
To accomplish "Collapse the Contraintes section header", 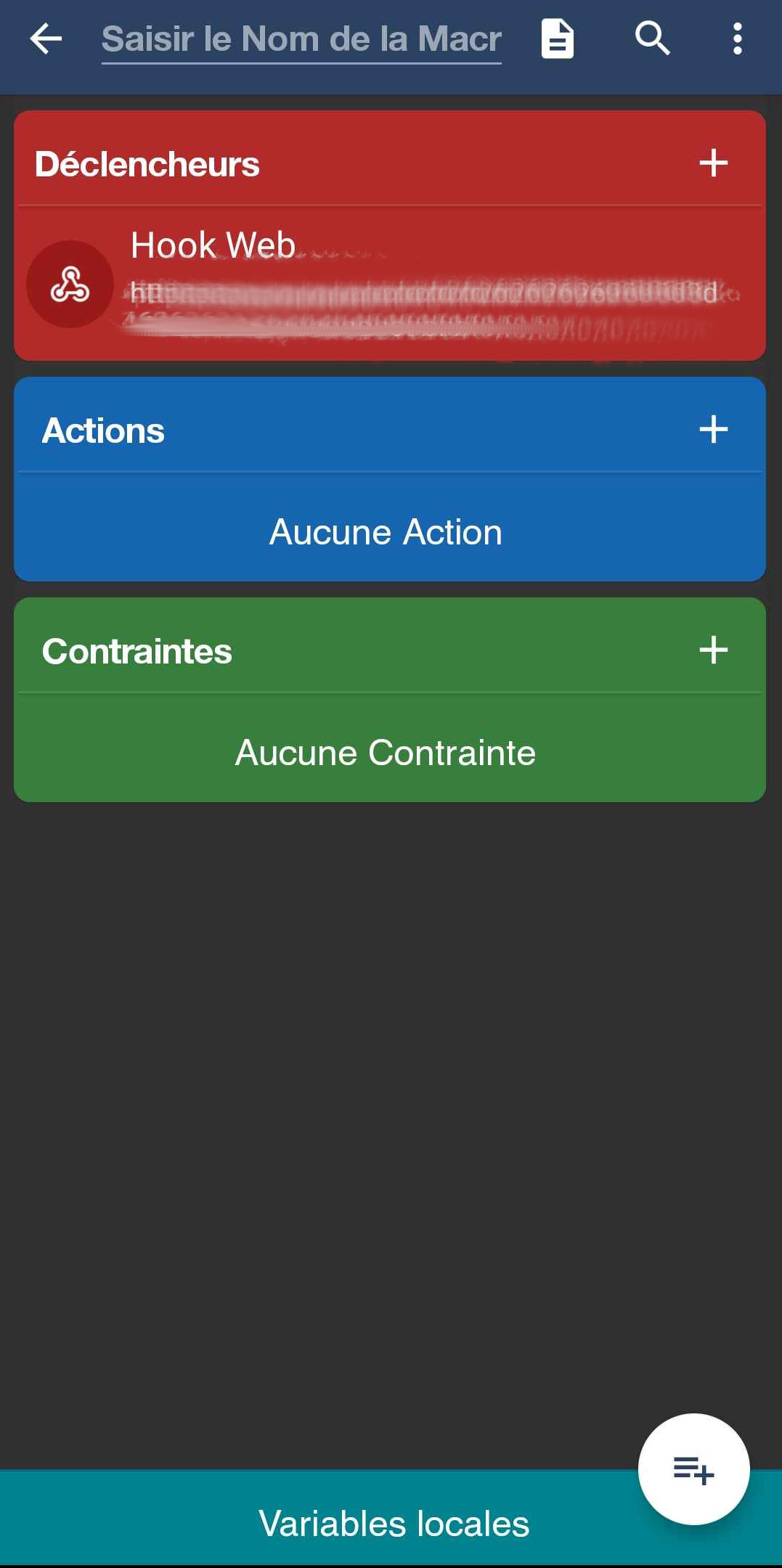I will tap(137, 651).
